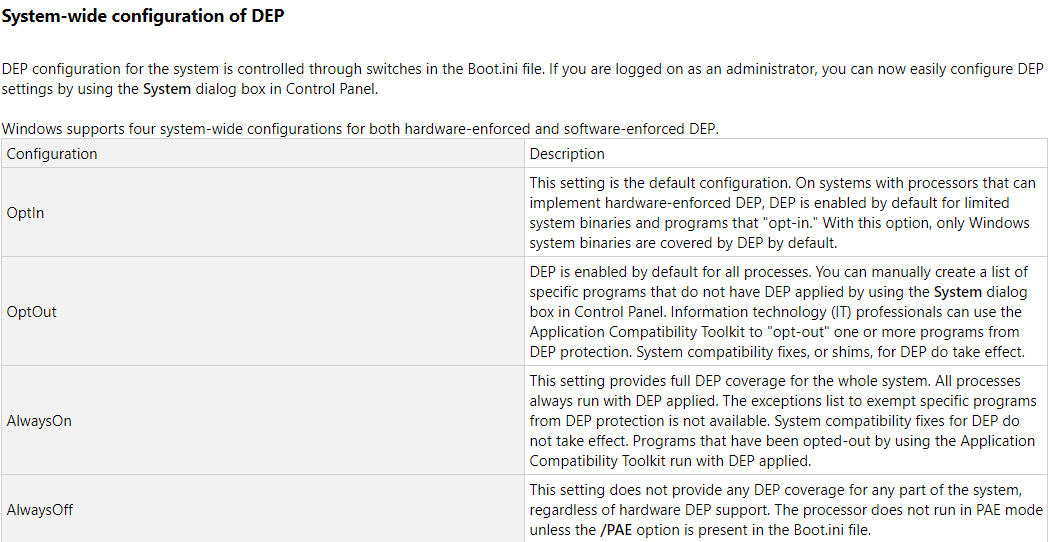
Task: Click the 'System-wide configuration of DEP' heading
Action: tap(144, 17)
